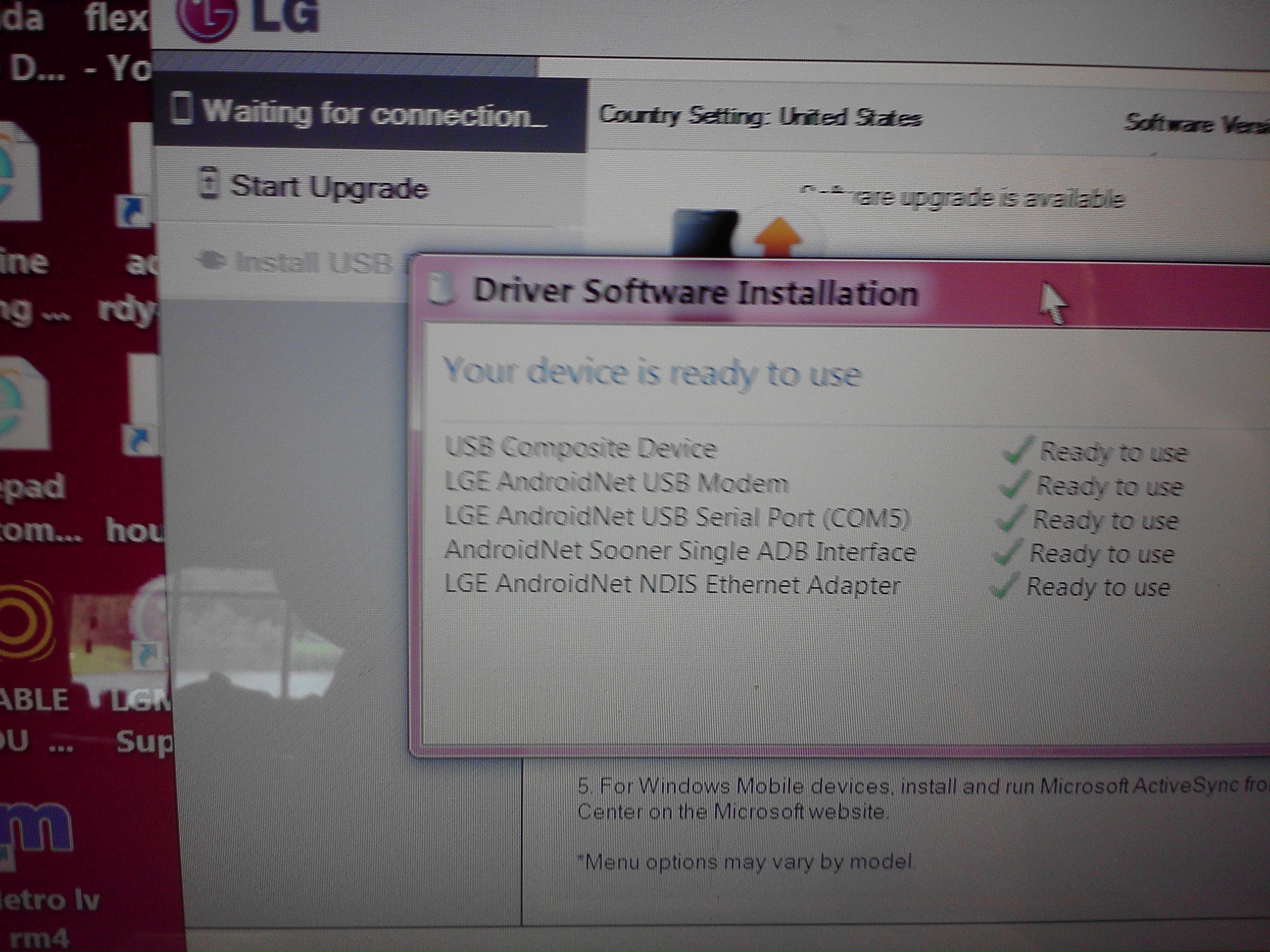Select USB Composite Device row
Image resolution: width=1270 pixels, height=952 pixels.
point(581,447)
